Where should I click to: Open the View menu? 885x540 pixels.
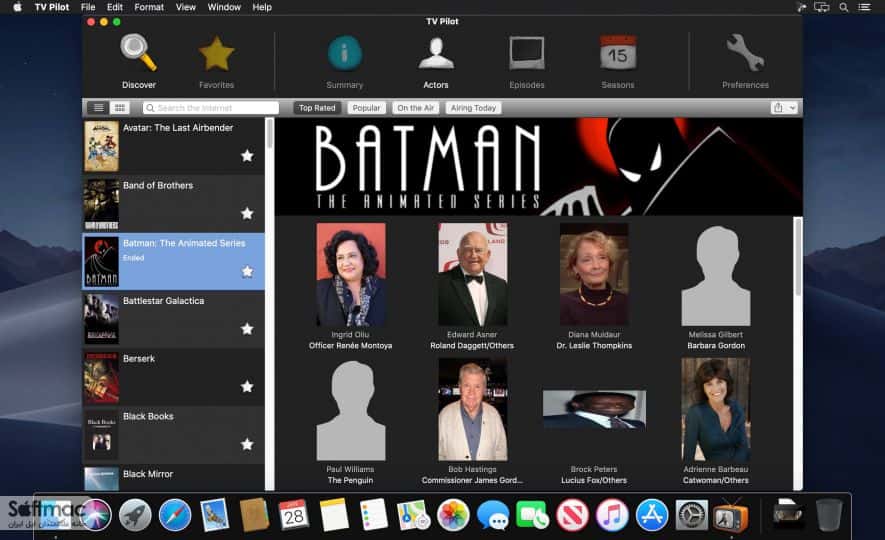pyautogui.click(x=186, y=7)
